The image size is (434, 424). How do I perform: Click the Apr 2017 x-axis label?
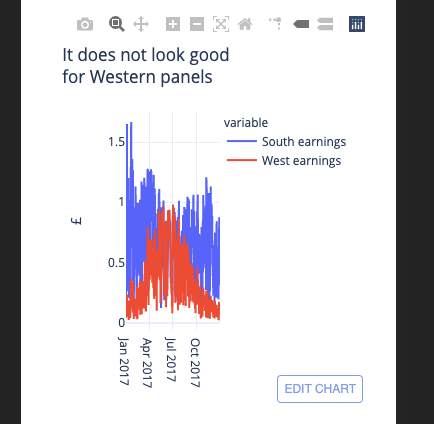click(147, 363)
